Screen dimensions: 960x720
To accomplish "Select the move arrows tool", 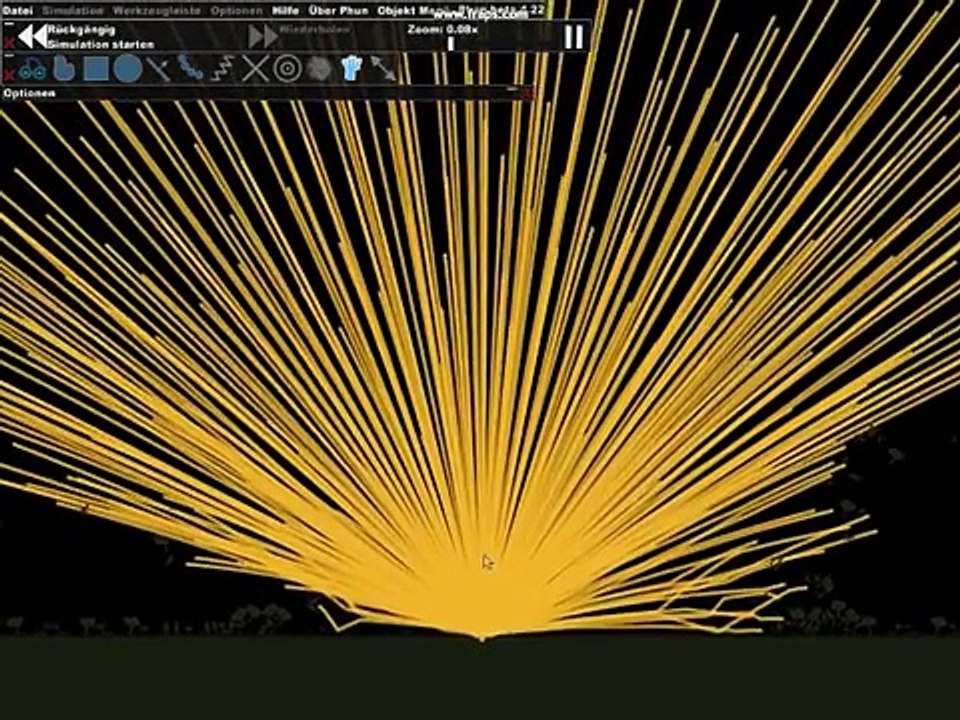I will [383, 69].
